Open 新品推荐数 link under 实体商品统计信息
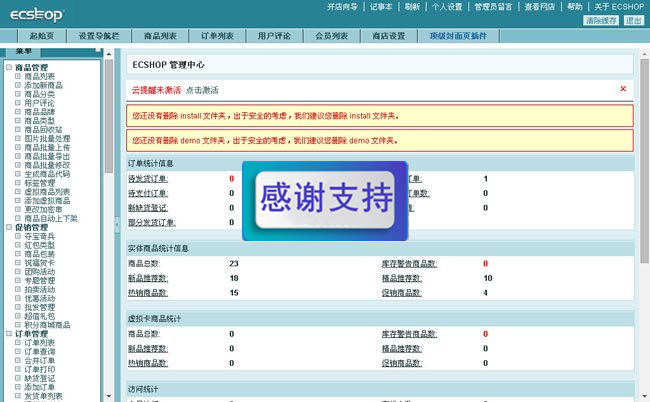Screen dimensions: 650x402 click(148, 278)
